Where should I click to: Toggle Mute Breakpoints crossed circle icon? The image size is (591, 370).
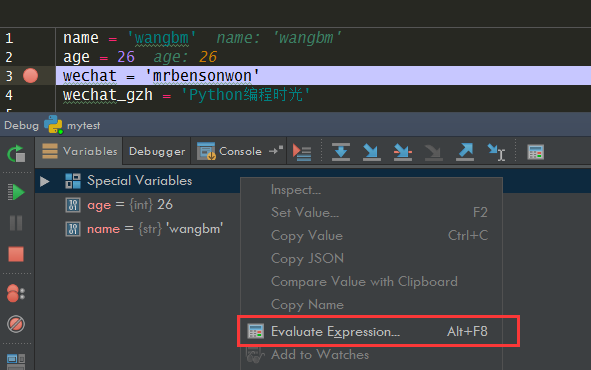(x=16, y=324)
